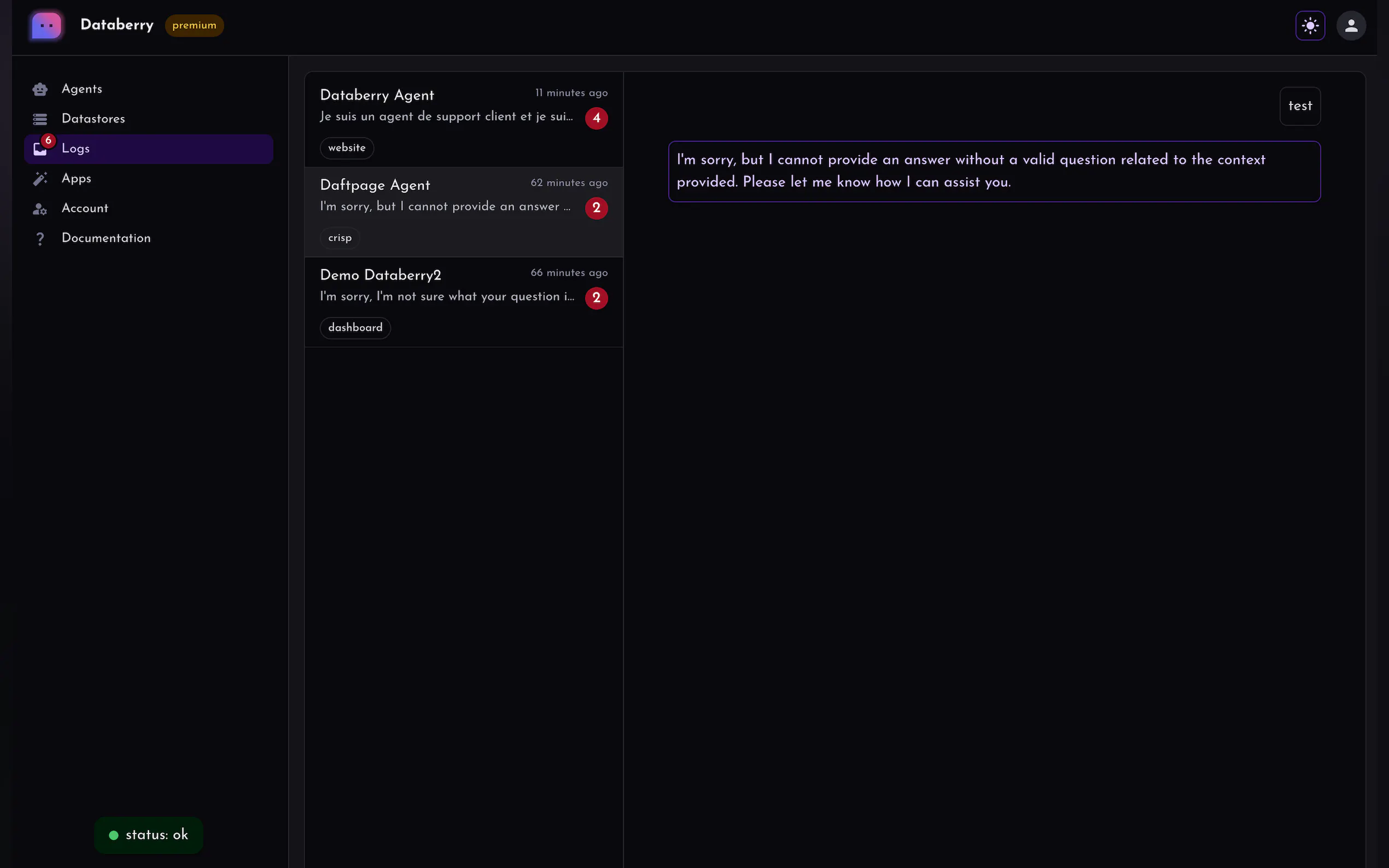Open the user profile avatar menu

click(1351, 26)
